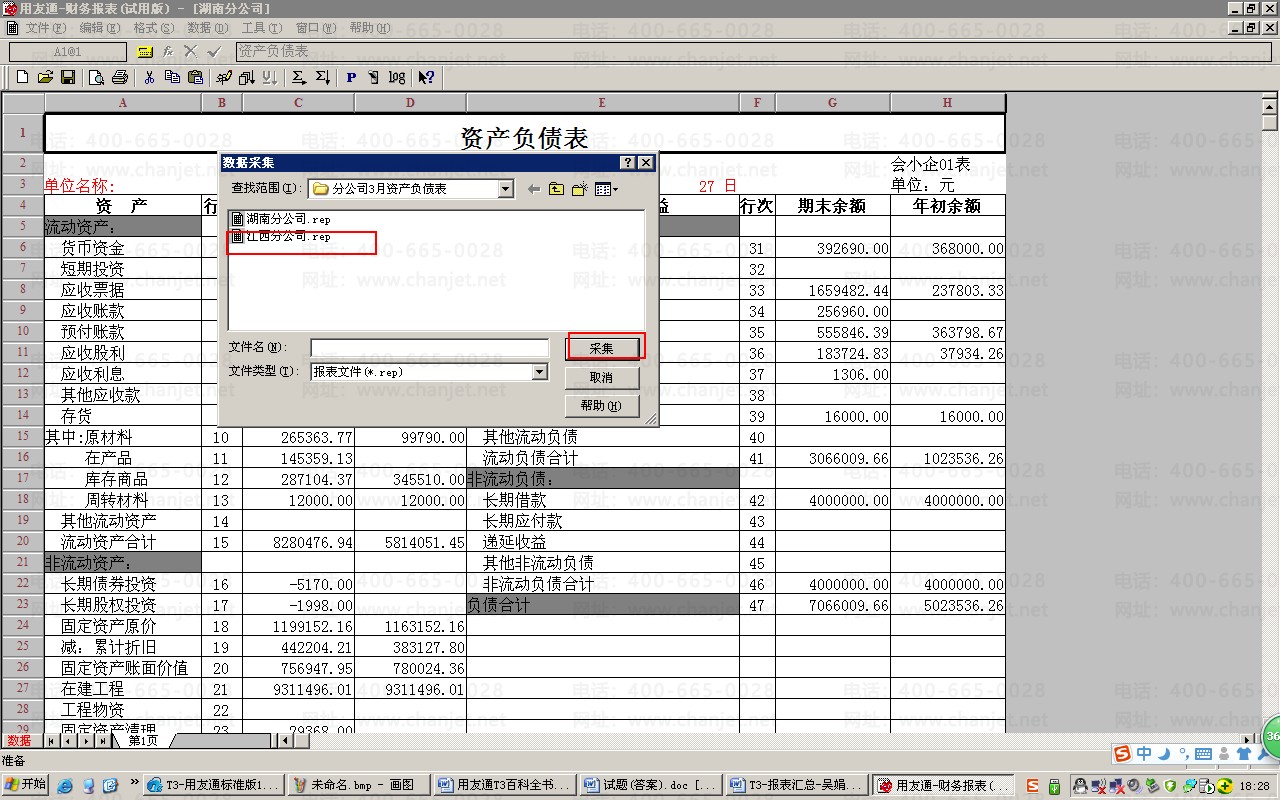Click the fx function icon in formula bar

pyautogui.click(x=167, y=51)
